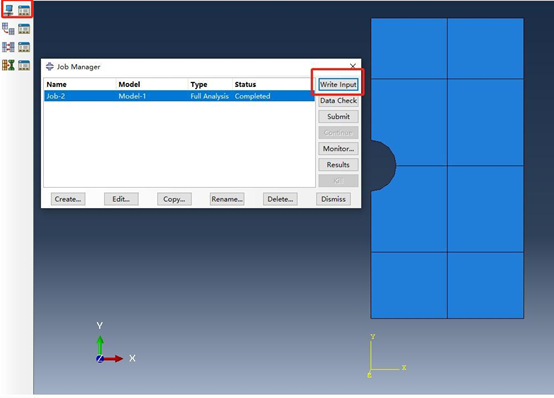
Task: Select the Job-2 row in list
Action: [179, 96]
